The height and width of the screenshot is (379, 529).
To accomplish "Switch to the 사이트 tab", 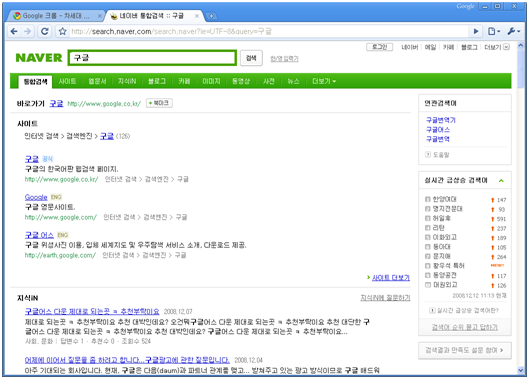I will pos(67,81).
